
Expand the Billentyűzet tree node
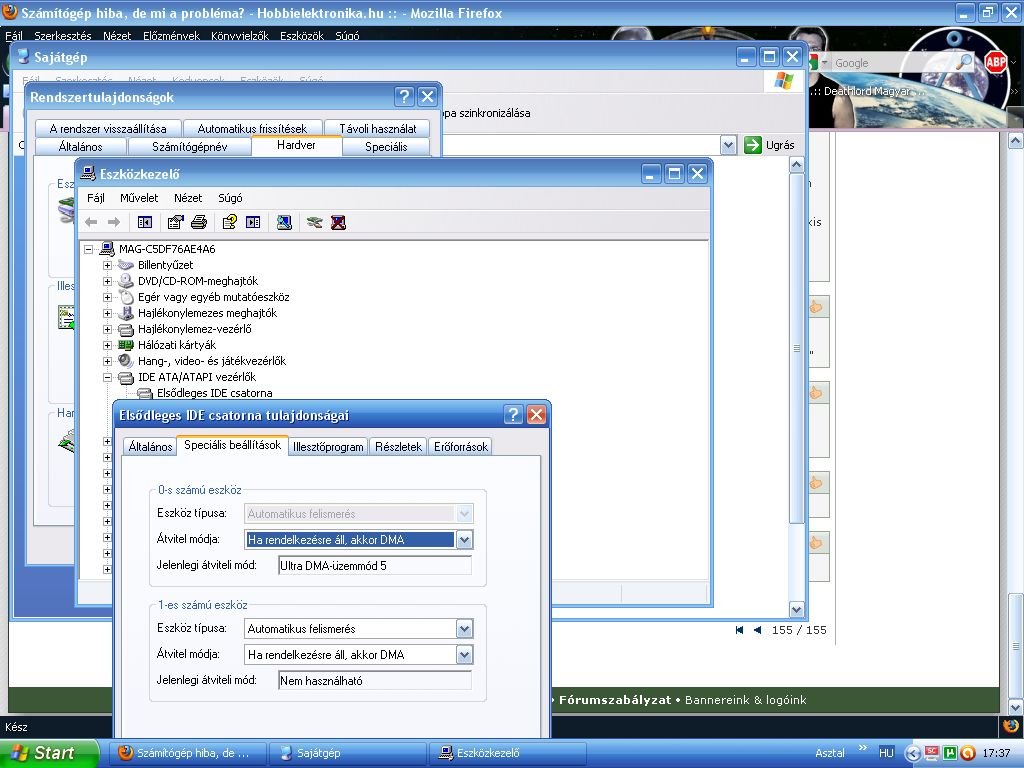(x=107, y=265)
